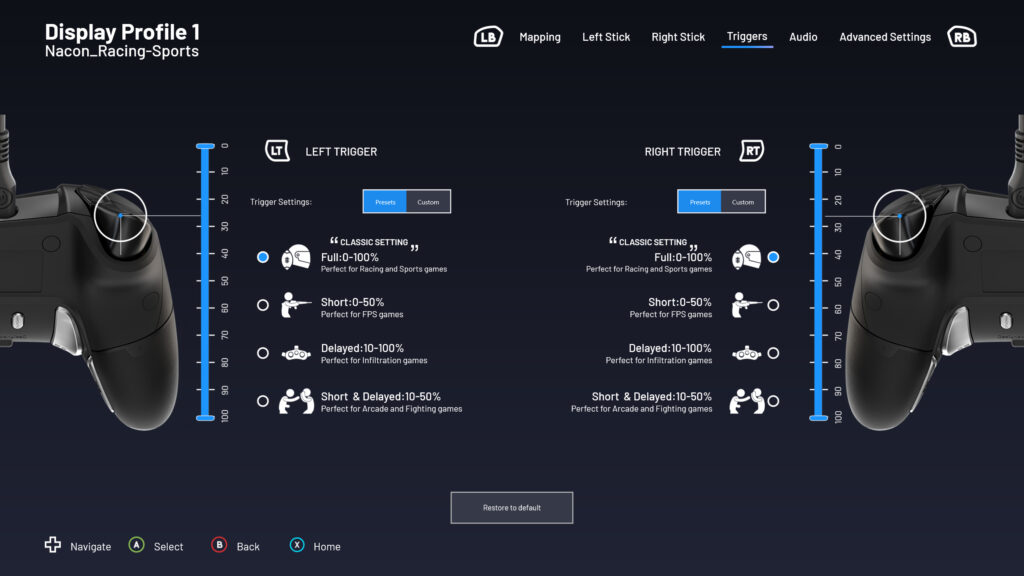Click the LB bumper icon

point(487,37)
